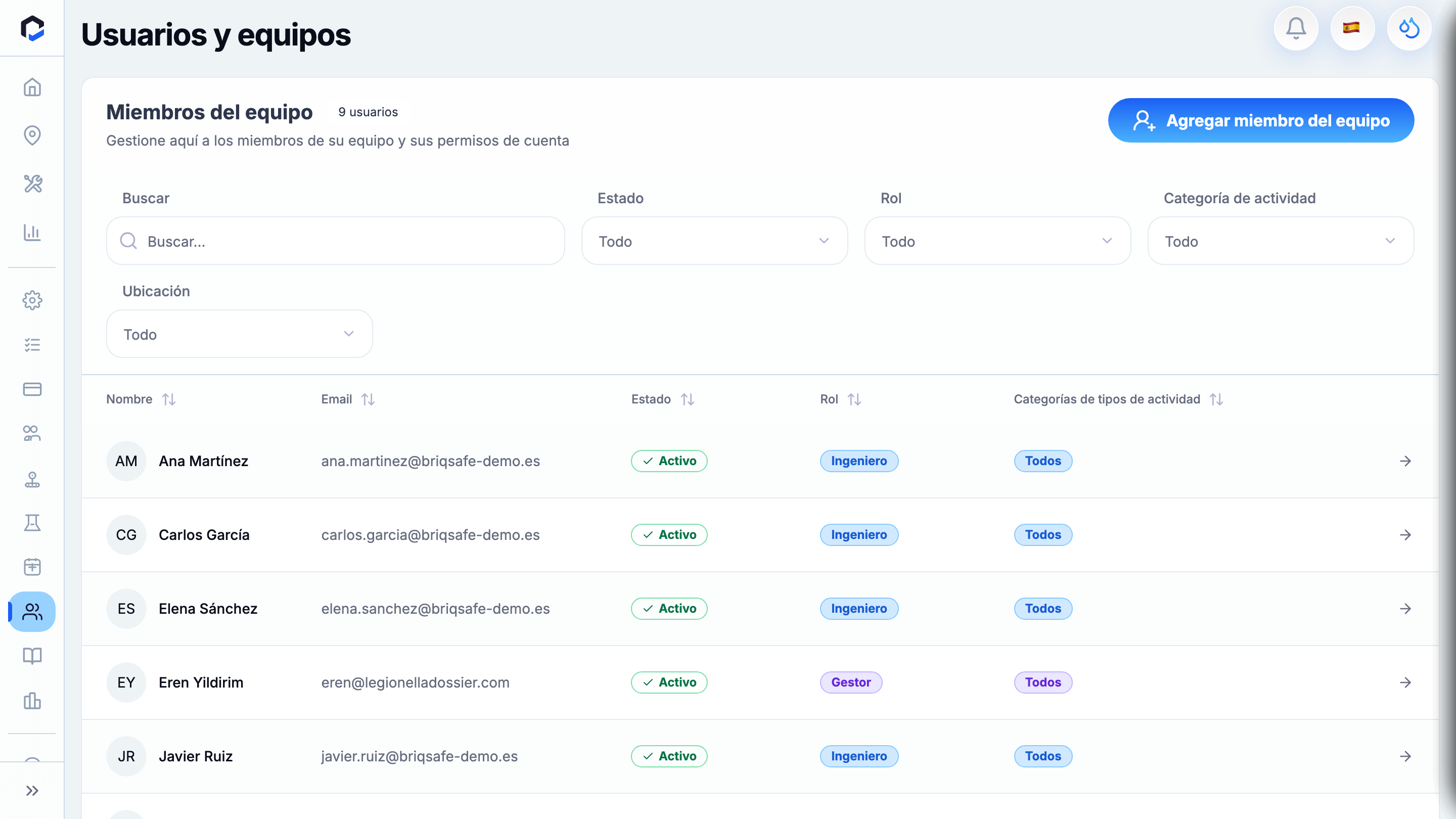Open Eren Yildirim details arrow
Screen dimensions: 1456x819
coord(1405,682)
